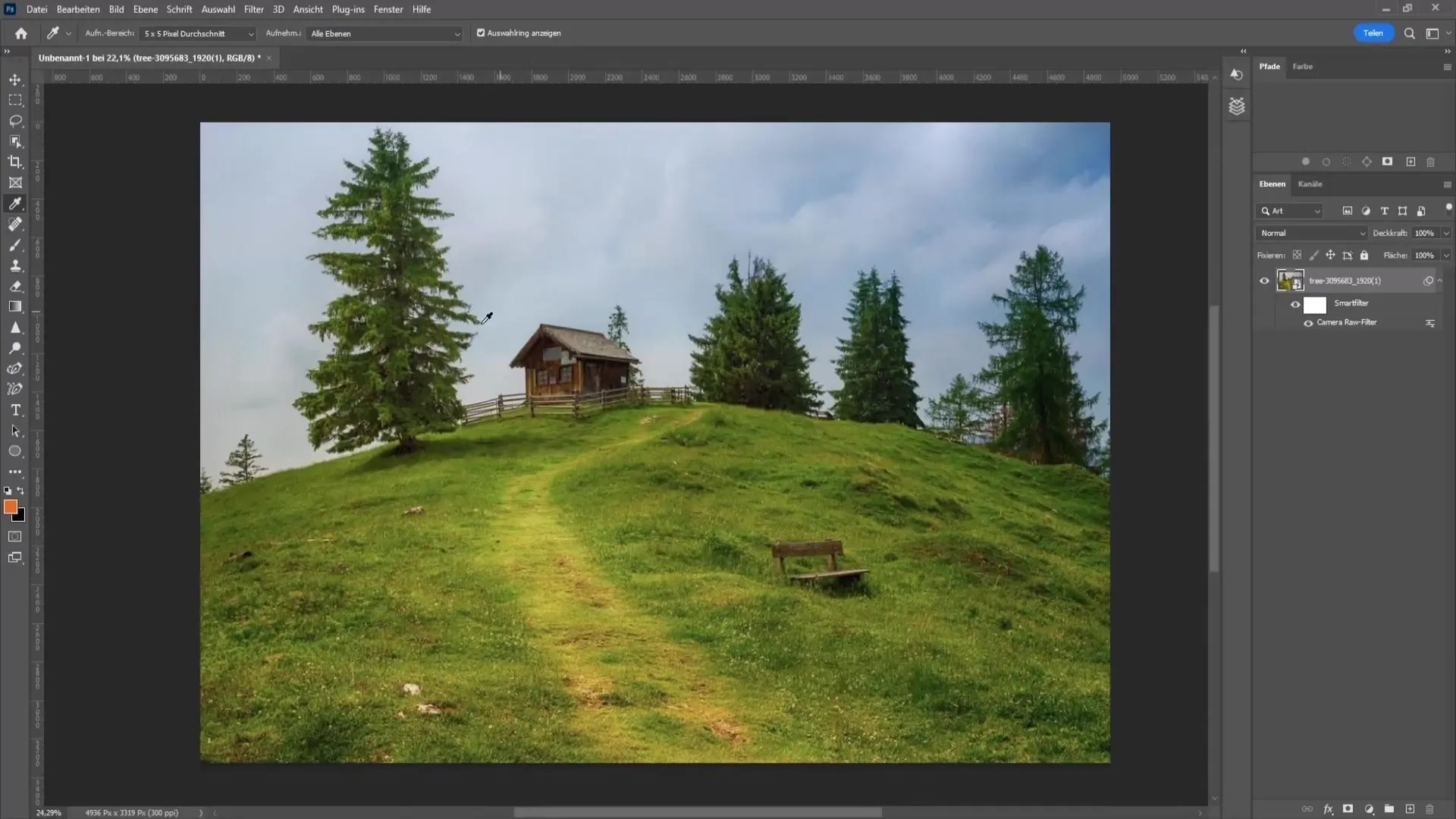
Task: Open layer fx styles menu
Action: point(1328,809)
